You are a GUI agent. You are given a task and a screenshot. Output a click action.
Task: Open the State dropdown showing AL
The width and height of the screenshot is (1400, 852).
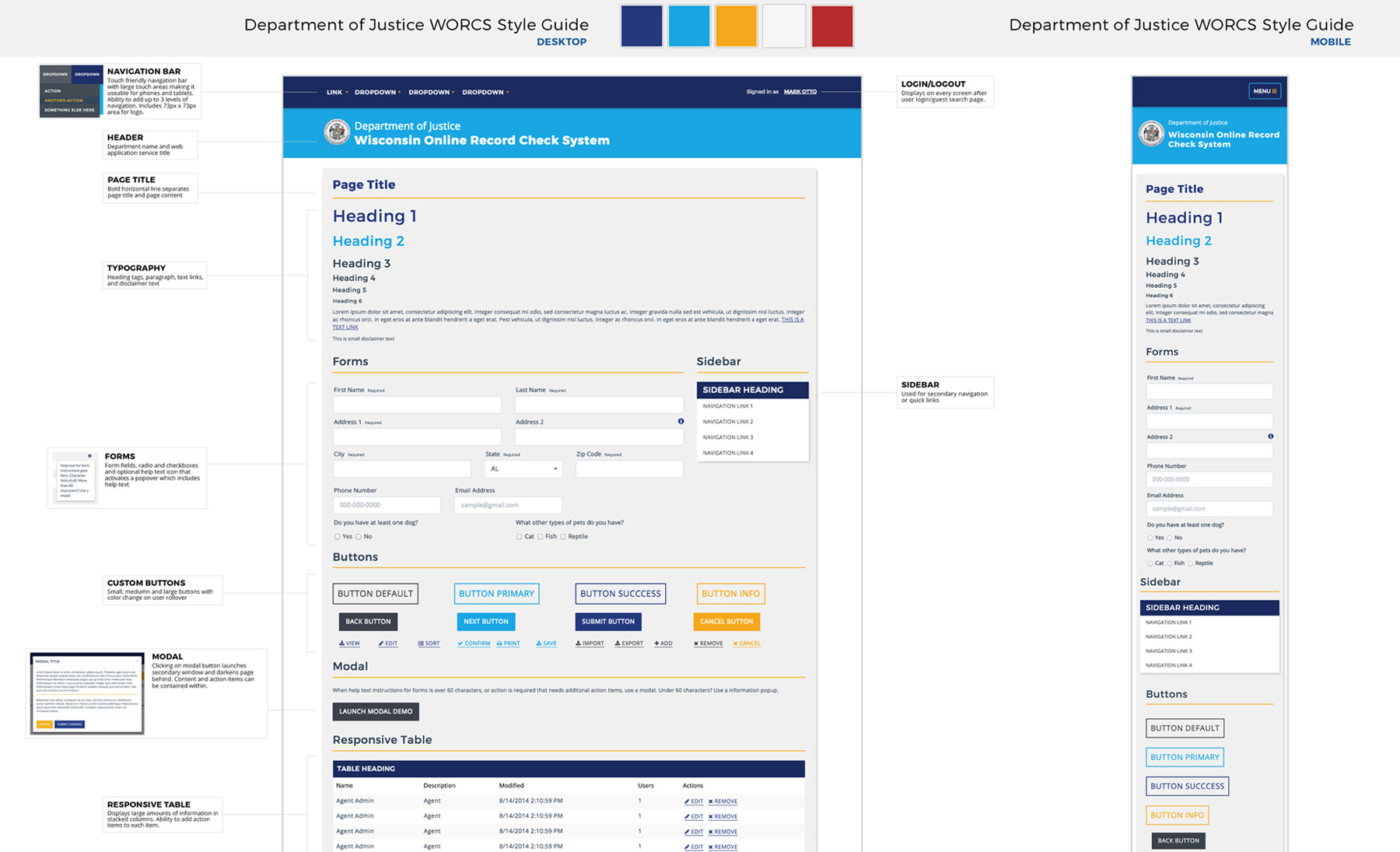523,469
